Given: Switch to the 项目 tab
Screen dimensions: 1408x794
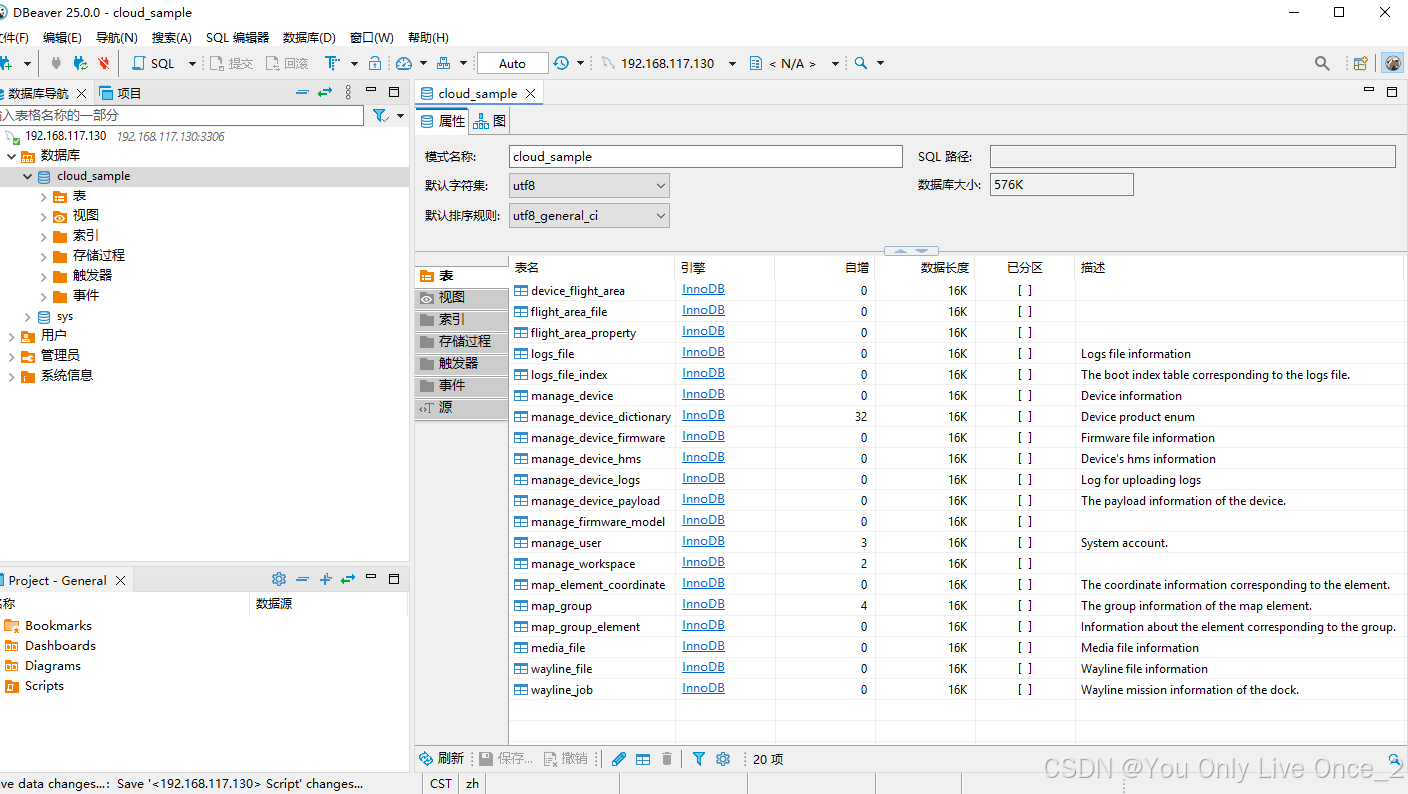Looking at the screenshot, I should pos(121,93).
